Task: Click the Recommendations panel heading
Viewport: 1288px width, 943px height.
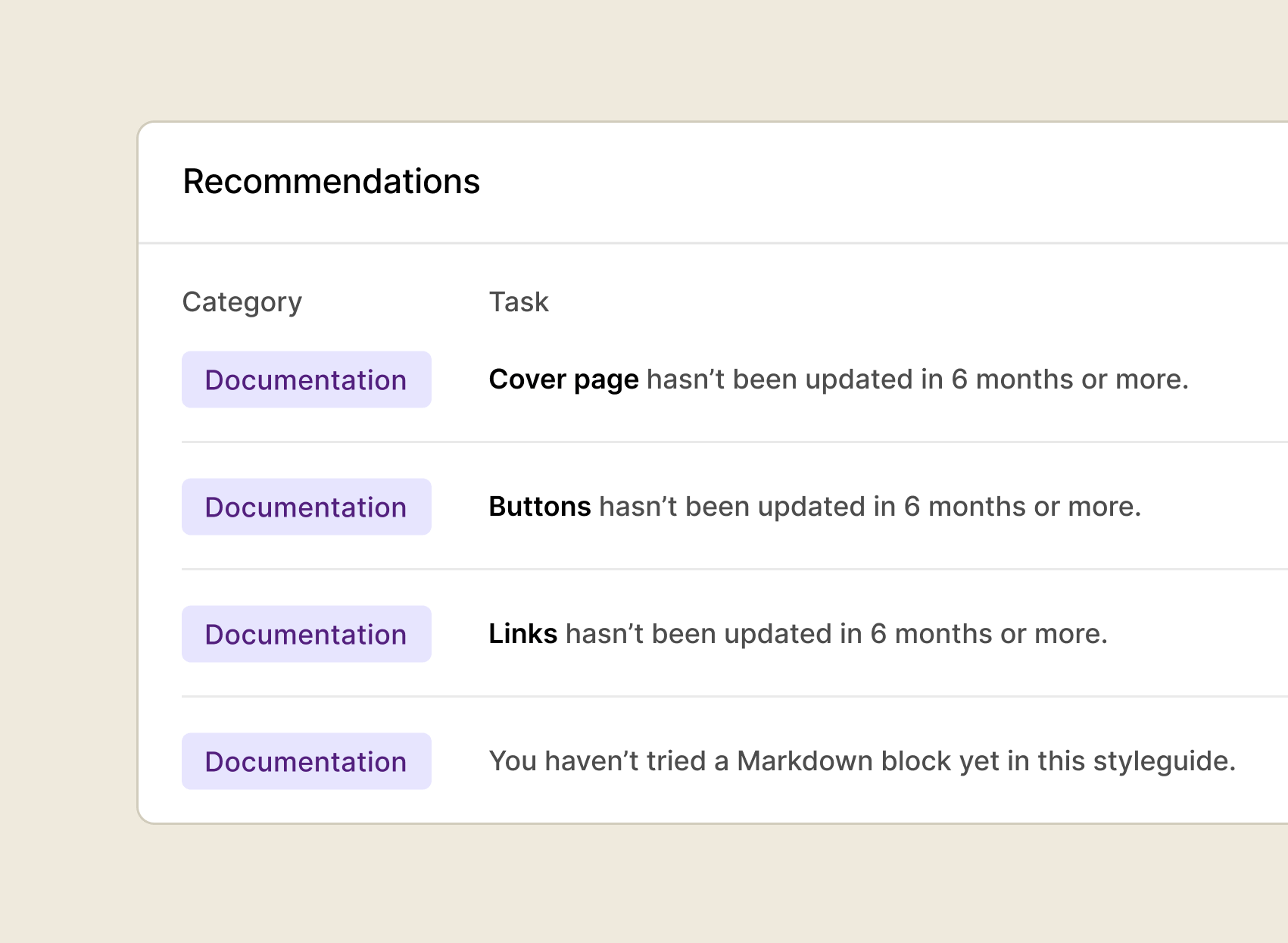Action: pos(331,182)
